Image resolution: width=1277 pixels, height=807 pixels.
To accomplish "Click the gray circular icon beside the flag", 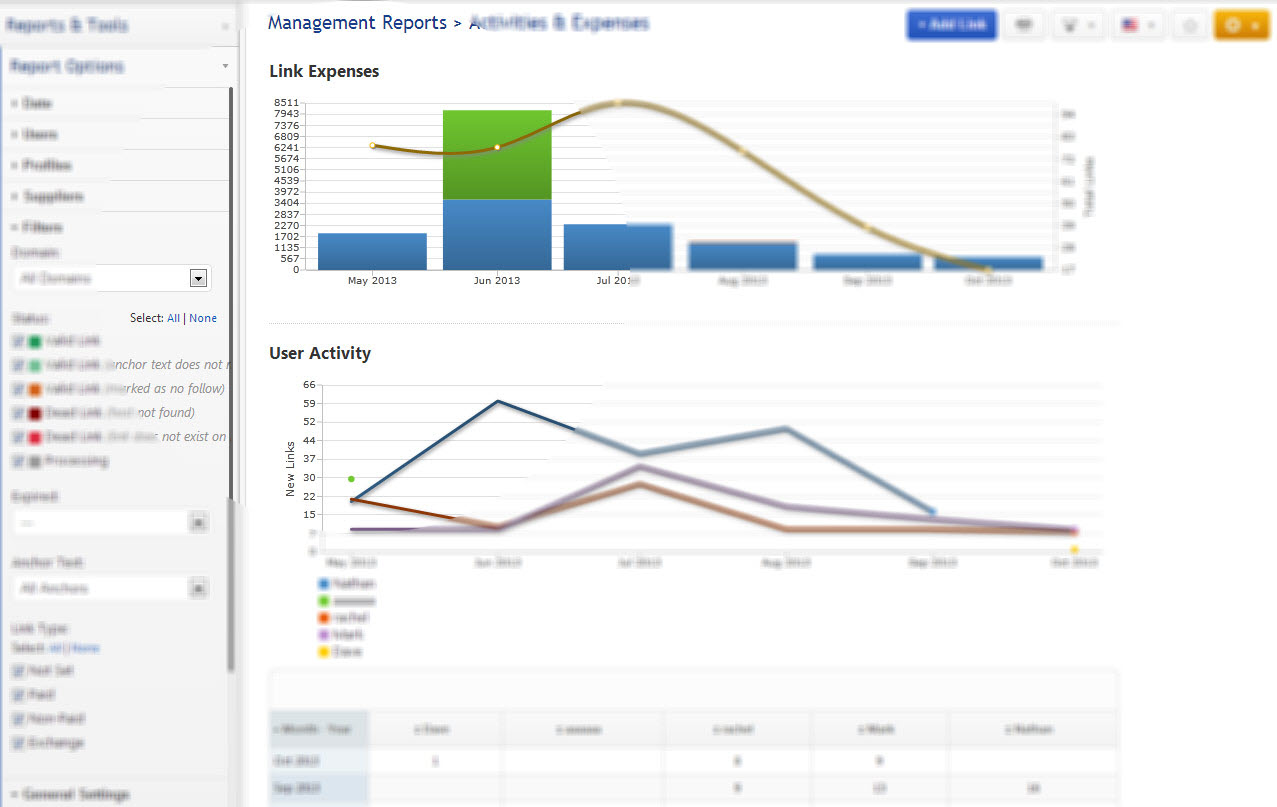I will 1190,26.
